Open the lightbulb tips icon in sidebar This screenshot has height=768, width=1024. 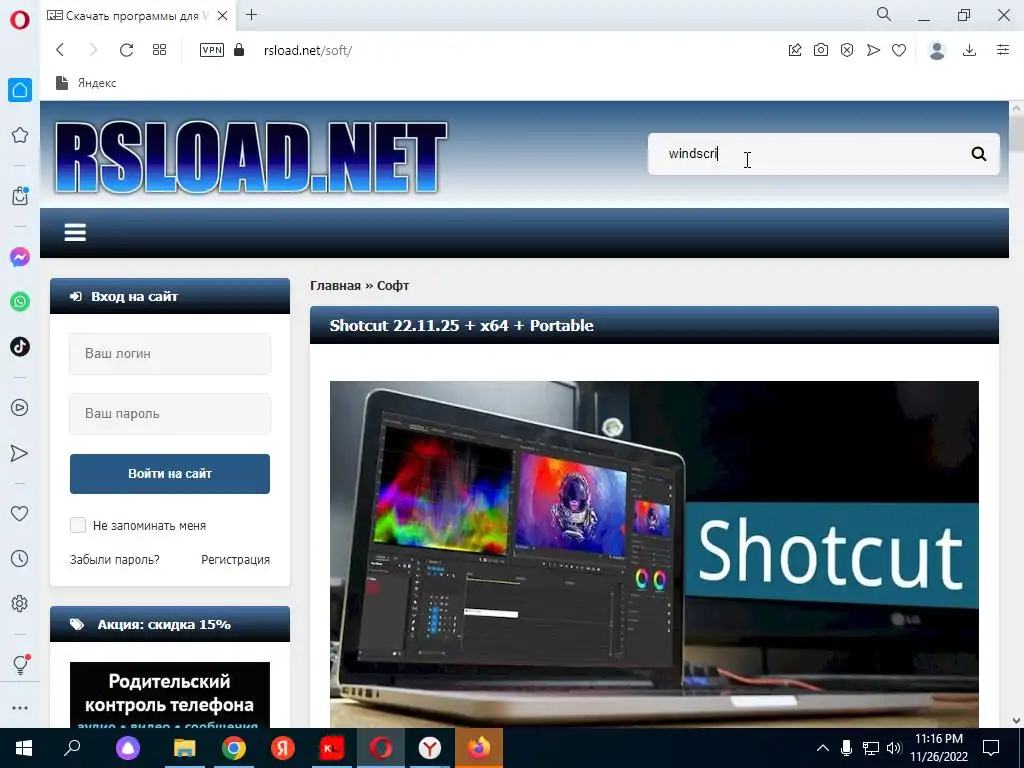[x=20, y=664]
